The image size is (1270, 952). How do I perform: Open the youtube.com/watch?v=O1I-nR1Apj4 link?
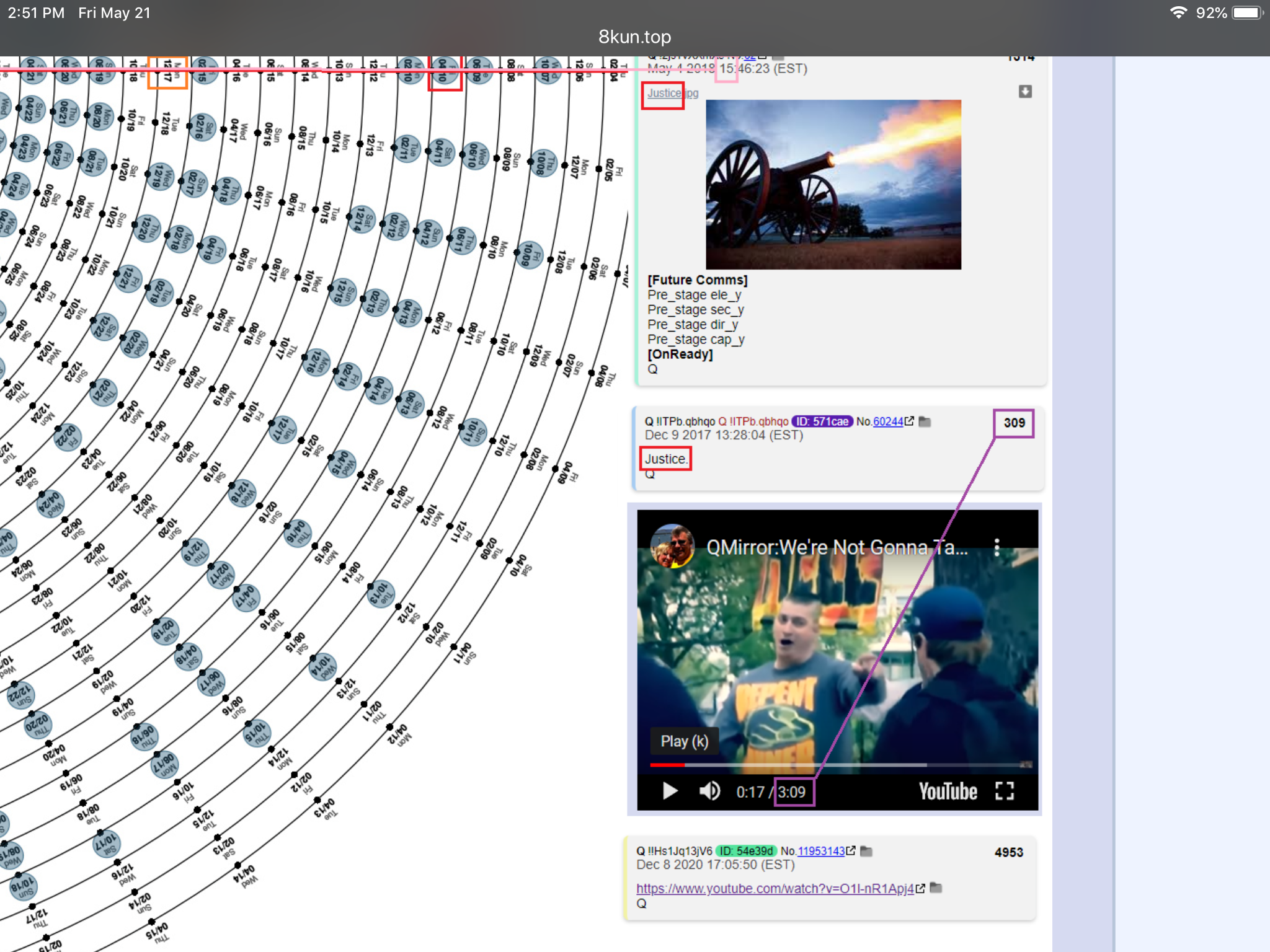point(775,889)
